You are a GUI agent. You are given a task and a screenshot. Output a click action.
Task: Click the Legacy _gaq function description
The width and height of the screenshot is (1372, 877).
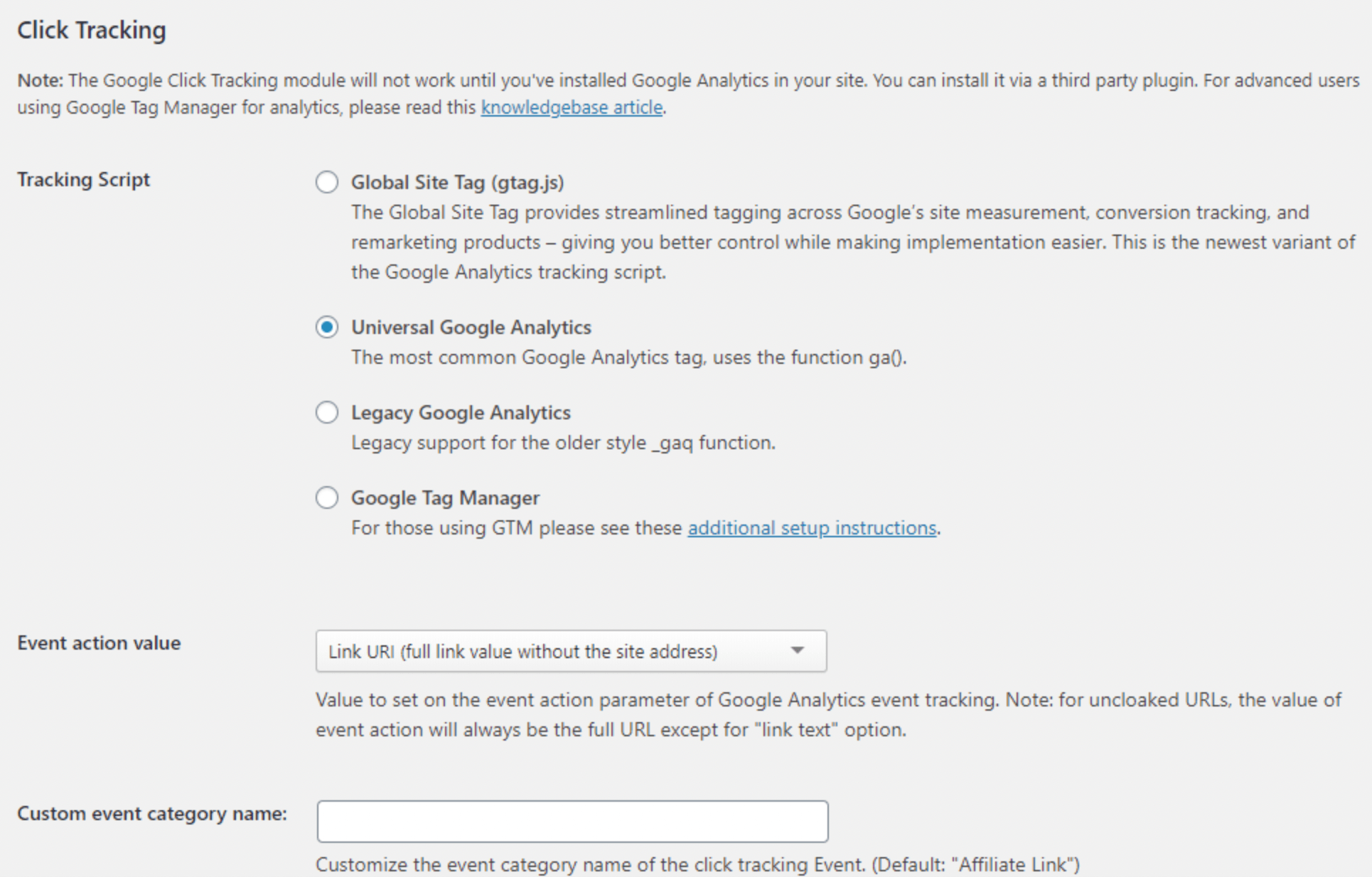pyautogui.click(x=563, y=443)
